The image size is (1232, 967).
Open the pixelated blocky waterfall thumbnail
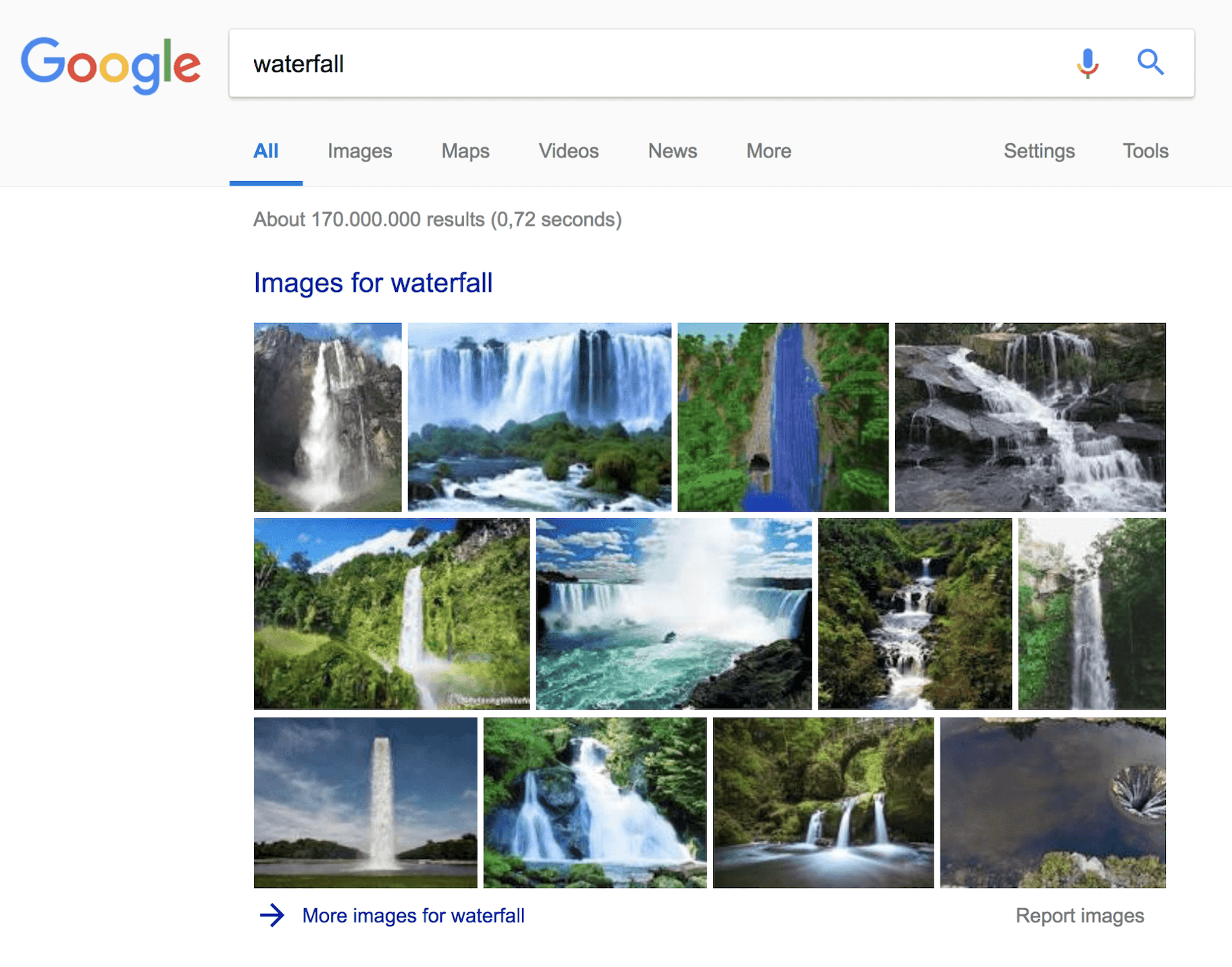783,417
